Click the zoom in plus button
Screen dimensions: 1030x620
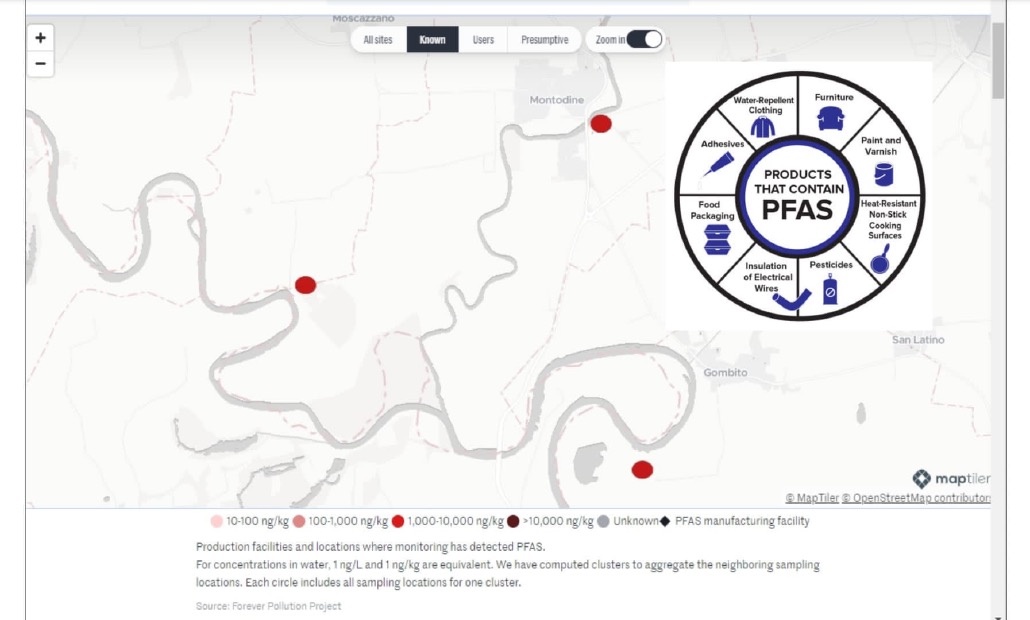point(40,38)
